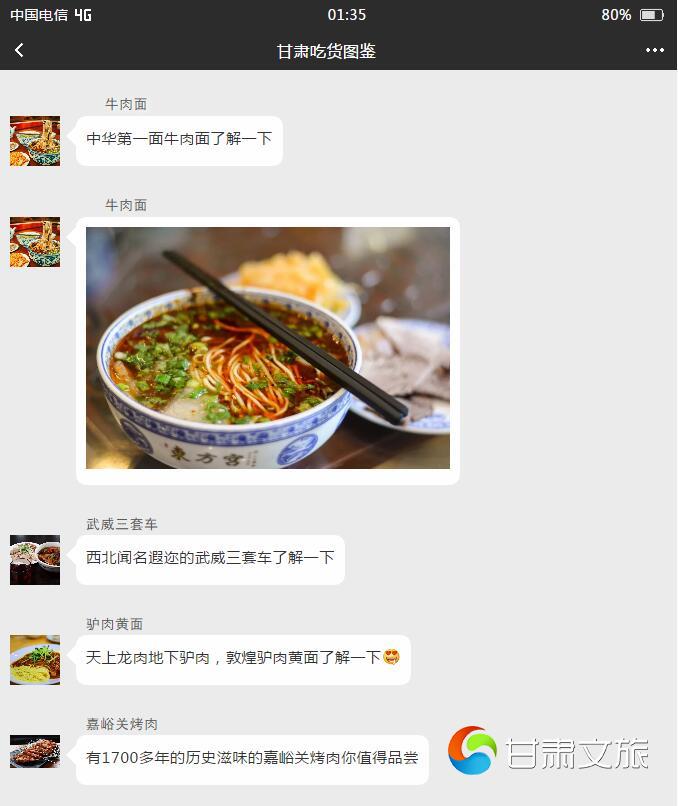Tap the 嘉峪关烤肉 sender name label
Viewport: 678px width, 806px height.
click(122, 724)
